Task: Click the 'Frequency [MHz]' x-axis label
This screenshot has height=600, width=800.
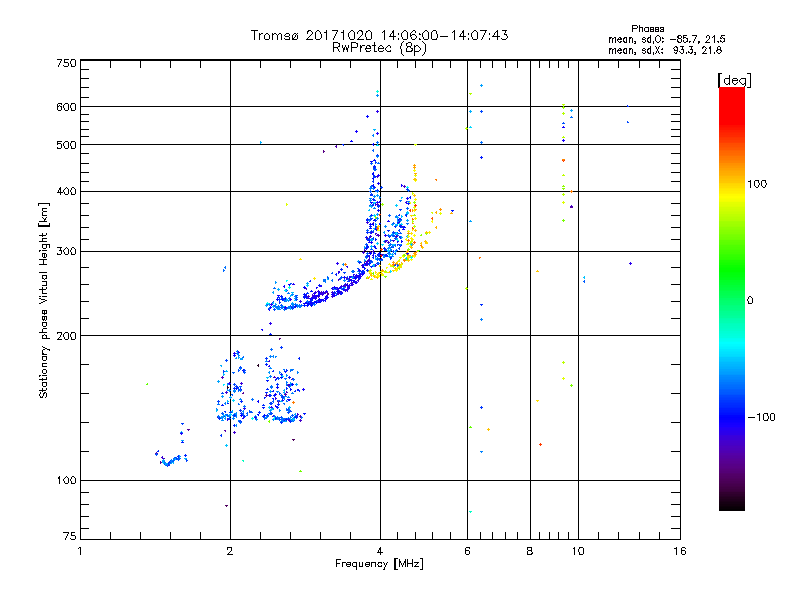Action: [x=379, y=564]
